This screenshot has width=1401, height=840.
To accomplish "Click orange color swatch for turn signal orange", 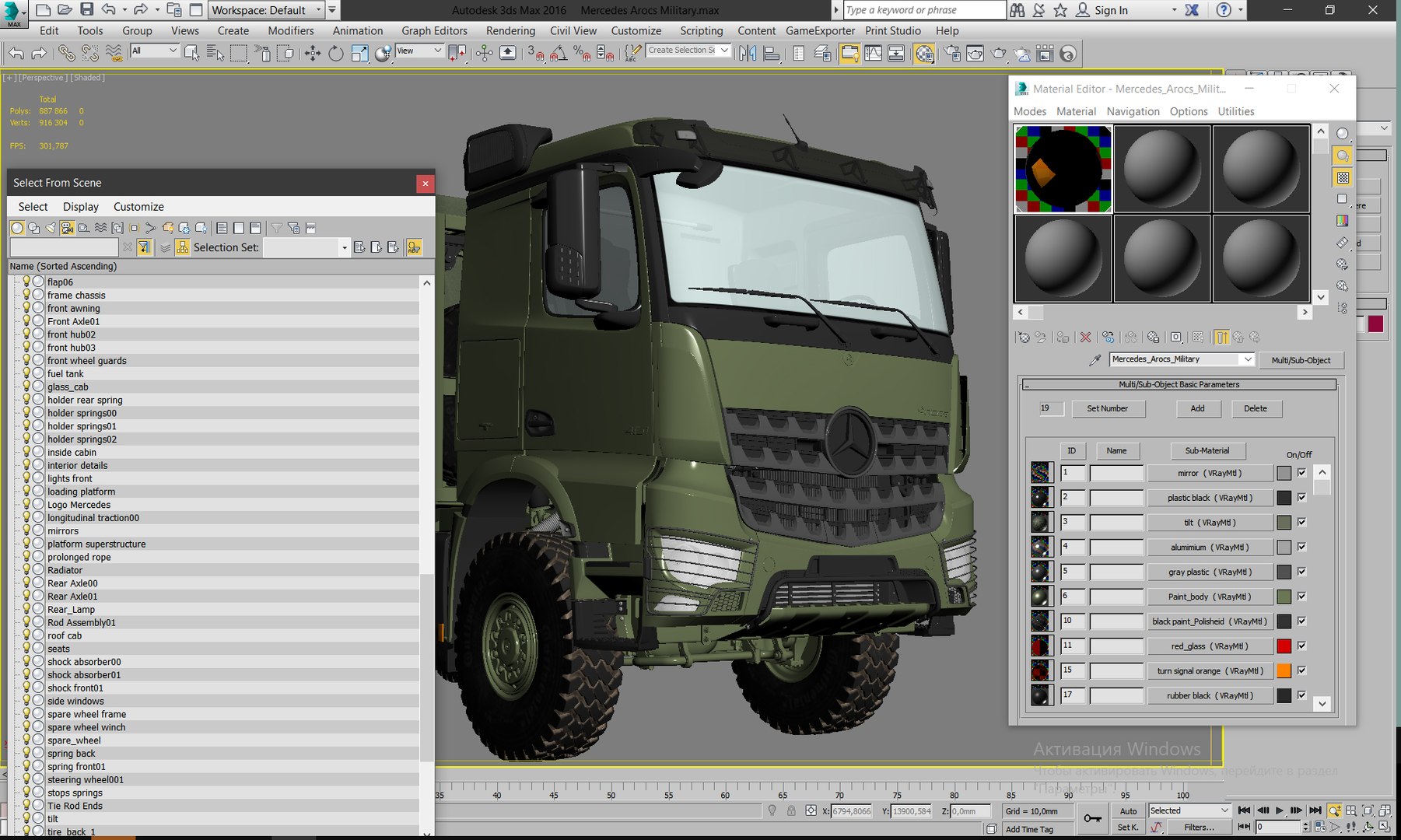I will [1284, 670].
